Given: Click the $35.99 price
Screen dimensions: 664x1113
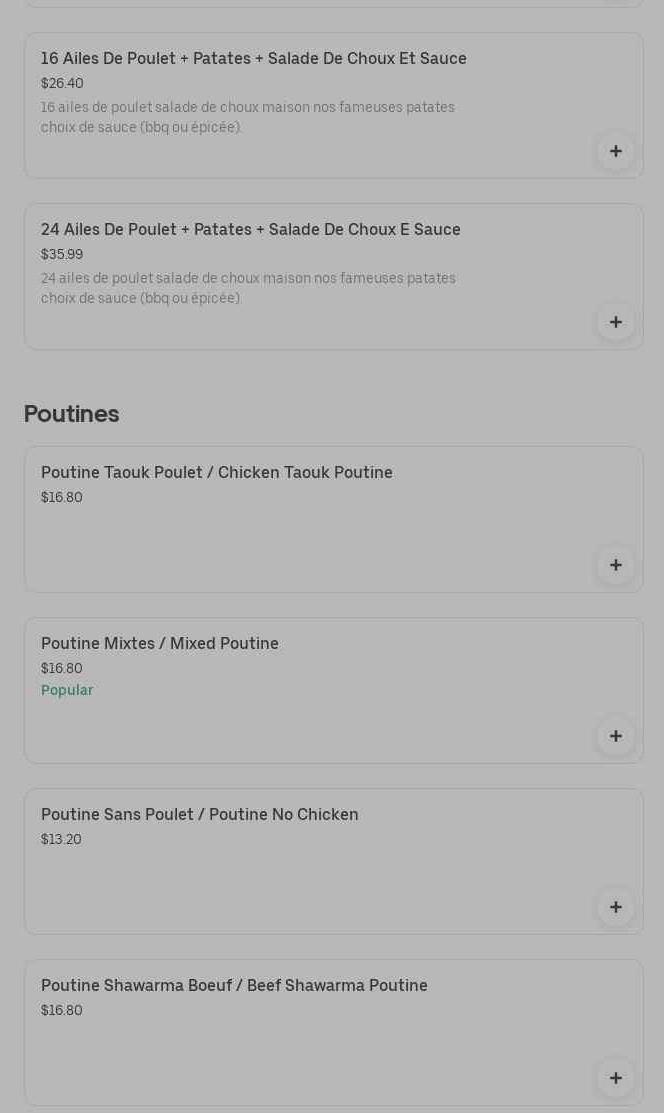Looking at the screenshot, I should (x=62, y=254).
